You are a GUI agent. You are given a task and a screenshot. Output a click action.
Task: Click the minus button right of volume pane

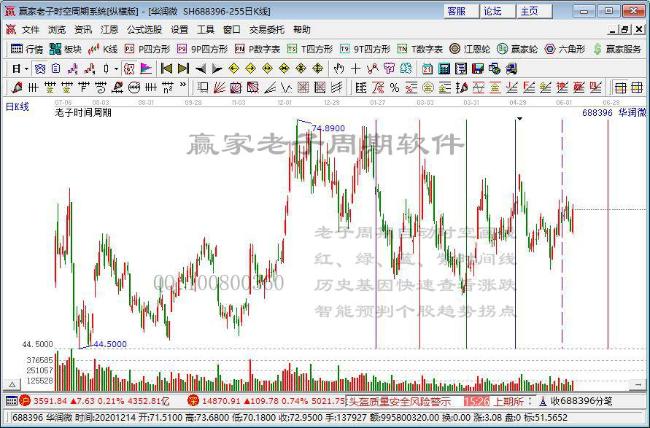(x=639, y=385)
